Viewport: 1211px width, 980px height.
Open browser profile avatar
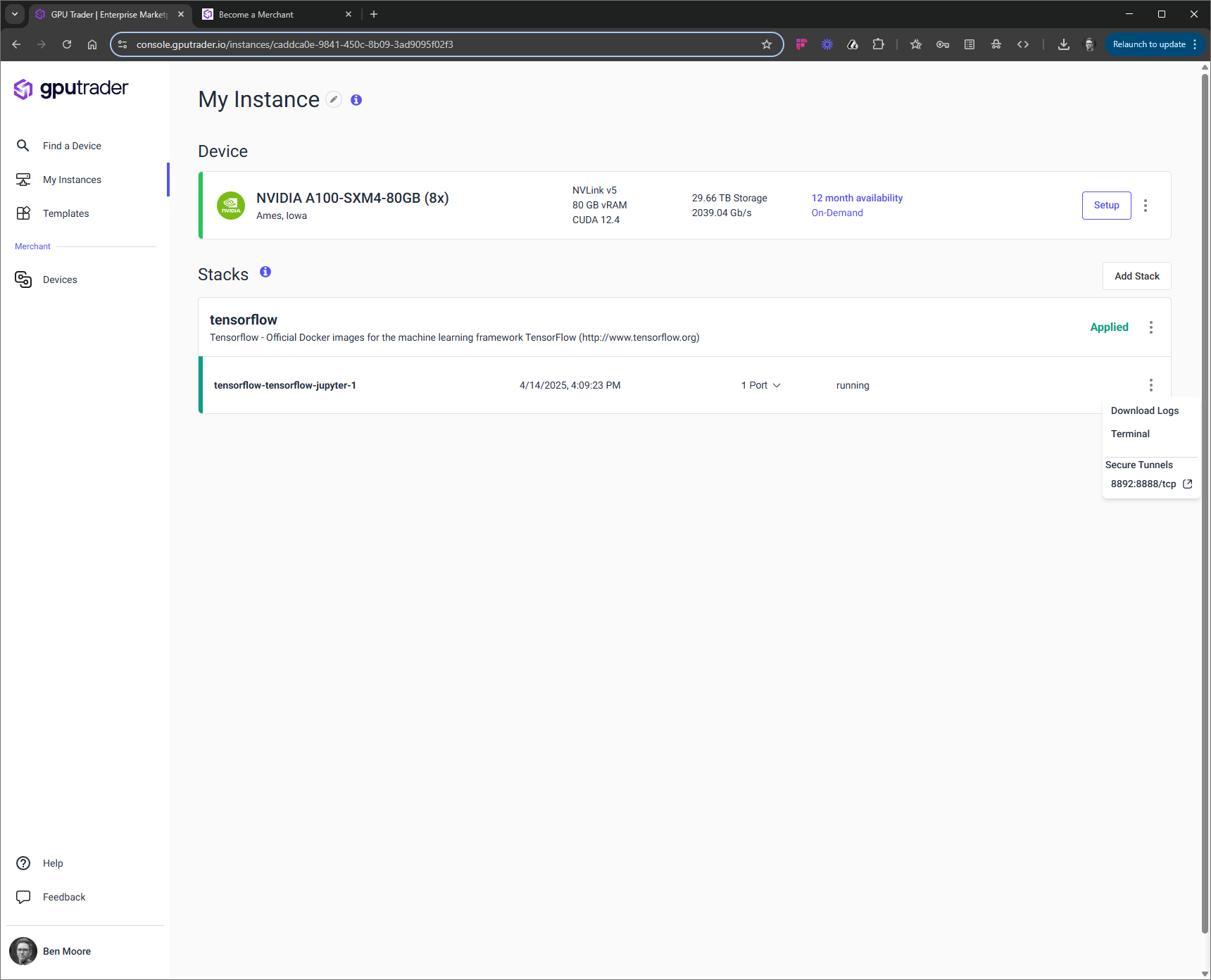coord(1089,44)
